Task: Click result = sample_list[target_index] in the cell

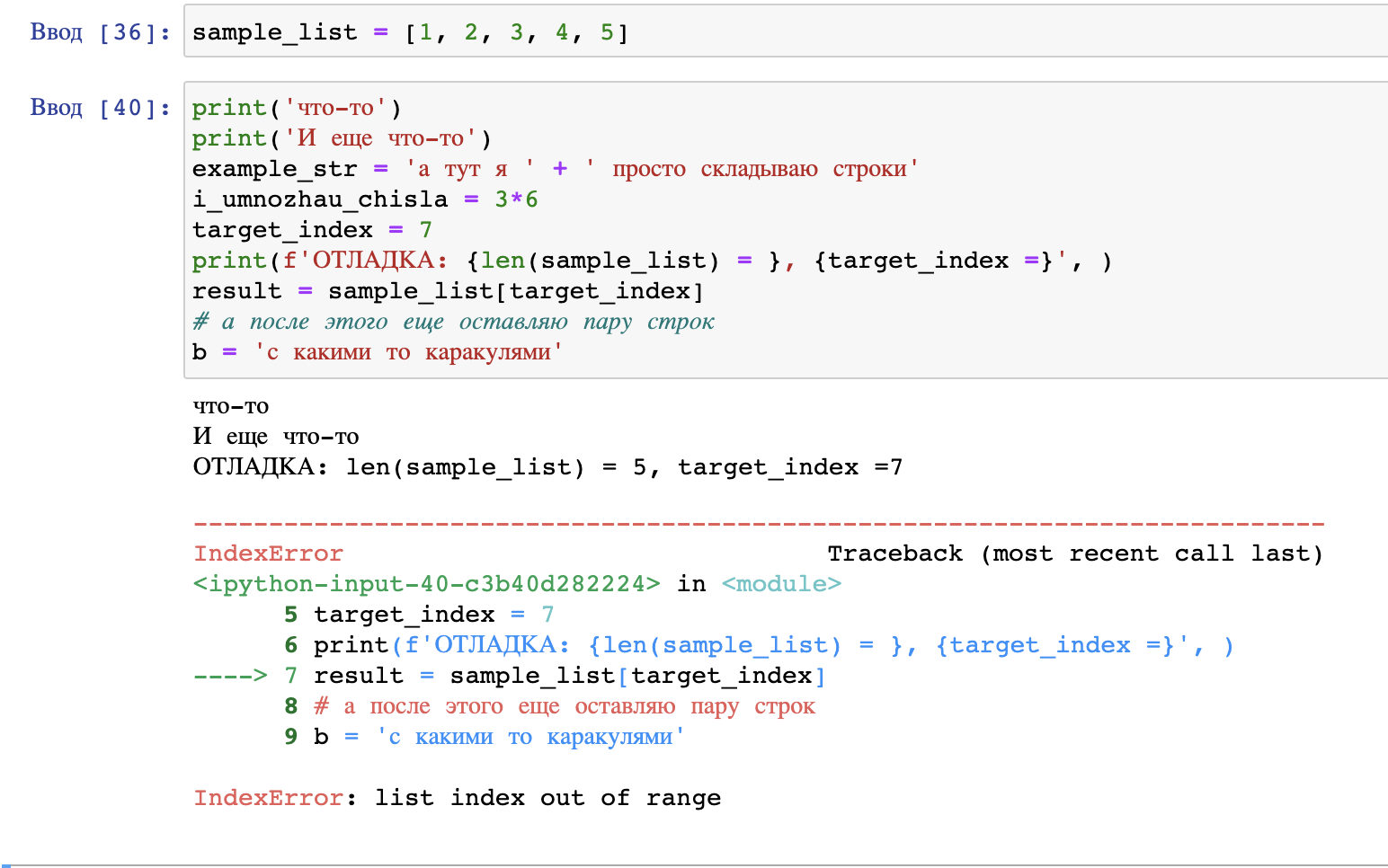Action: pyautogui.click(x=448, y=291)
